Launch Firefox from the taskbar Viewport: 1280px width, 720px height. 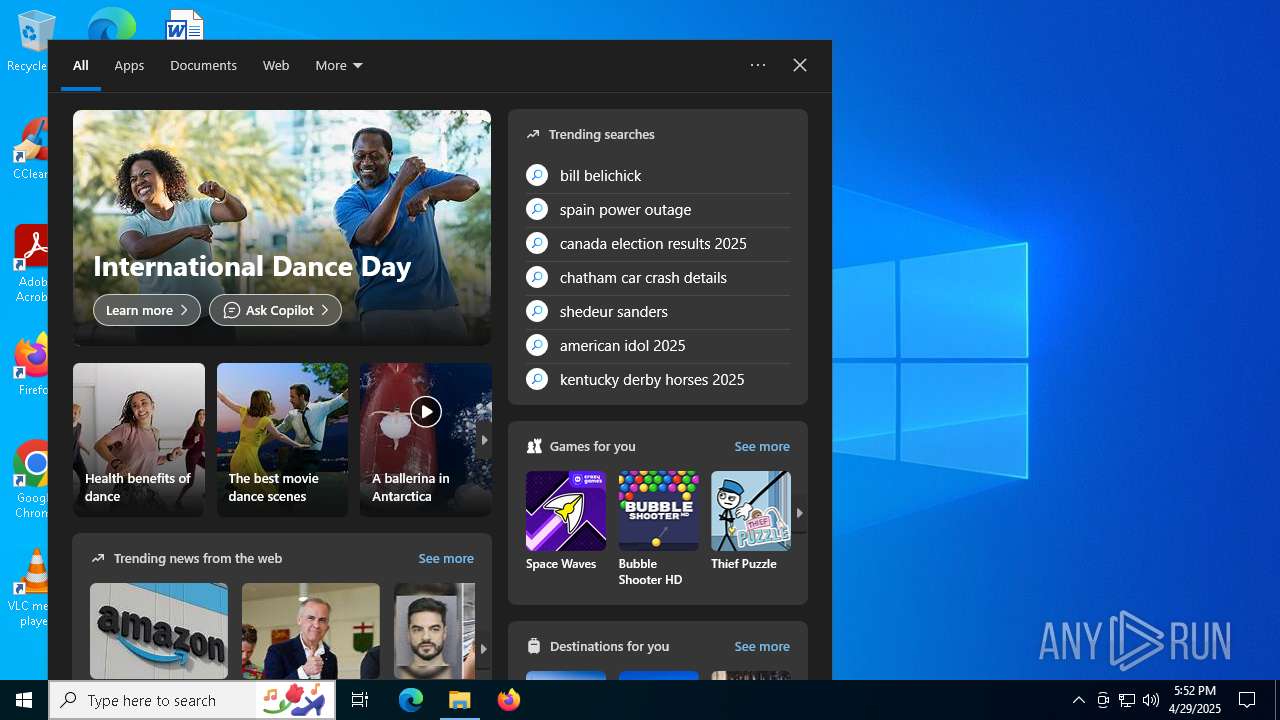(509, 700)
